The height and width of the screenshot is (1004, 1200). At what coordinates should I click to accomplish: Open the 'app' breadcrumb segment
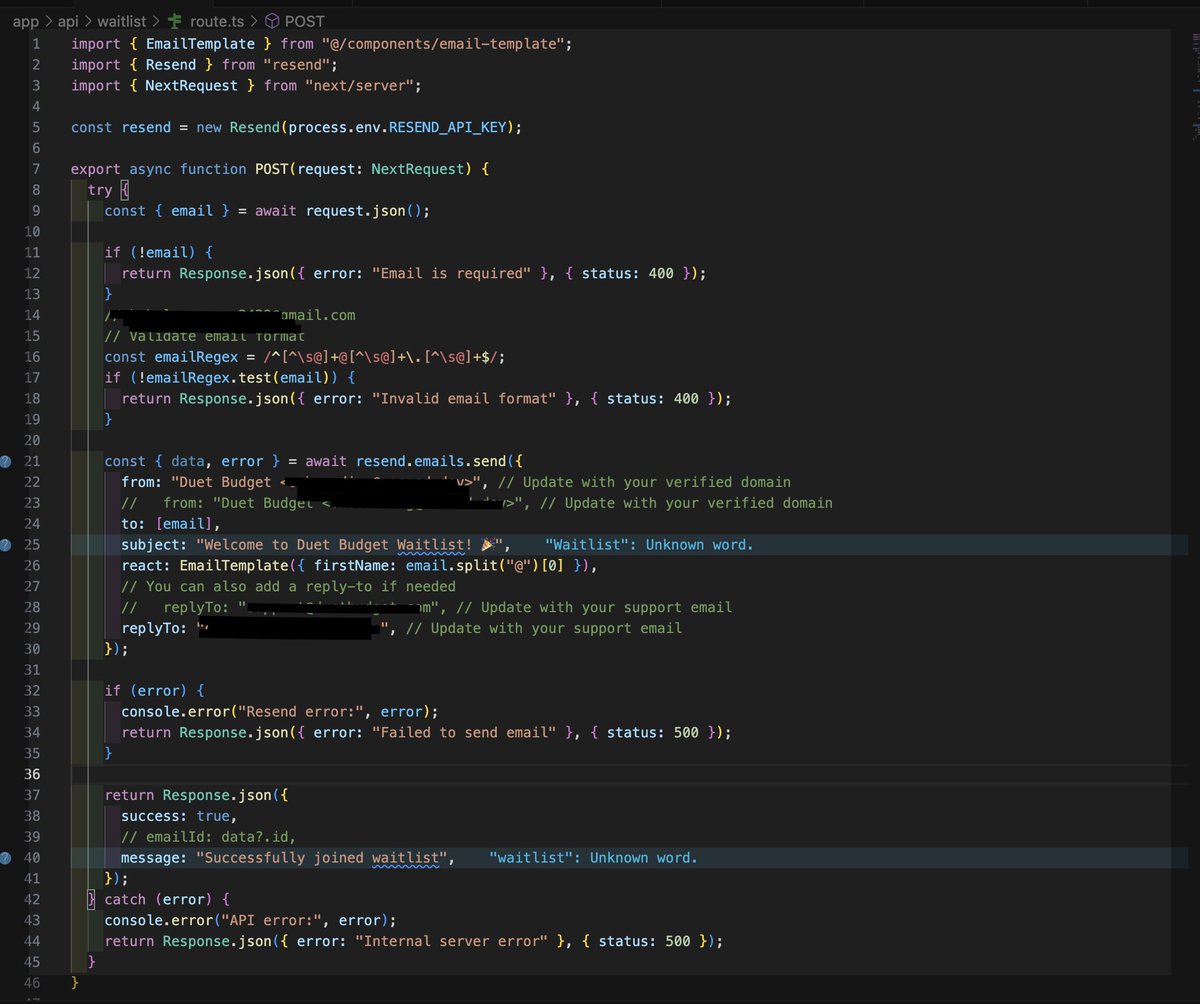coord(24,20)
